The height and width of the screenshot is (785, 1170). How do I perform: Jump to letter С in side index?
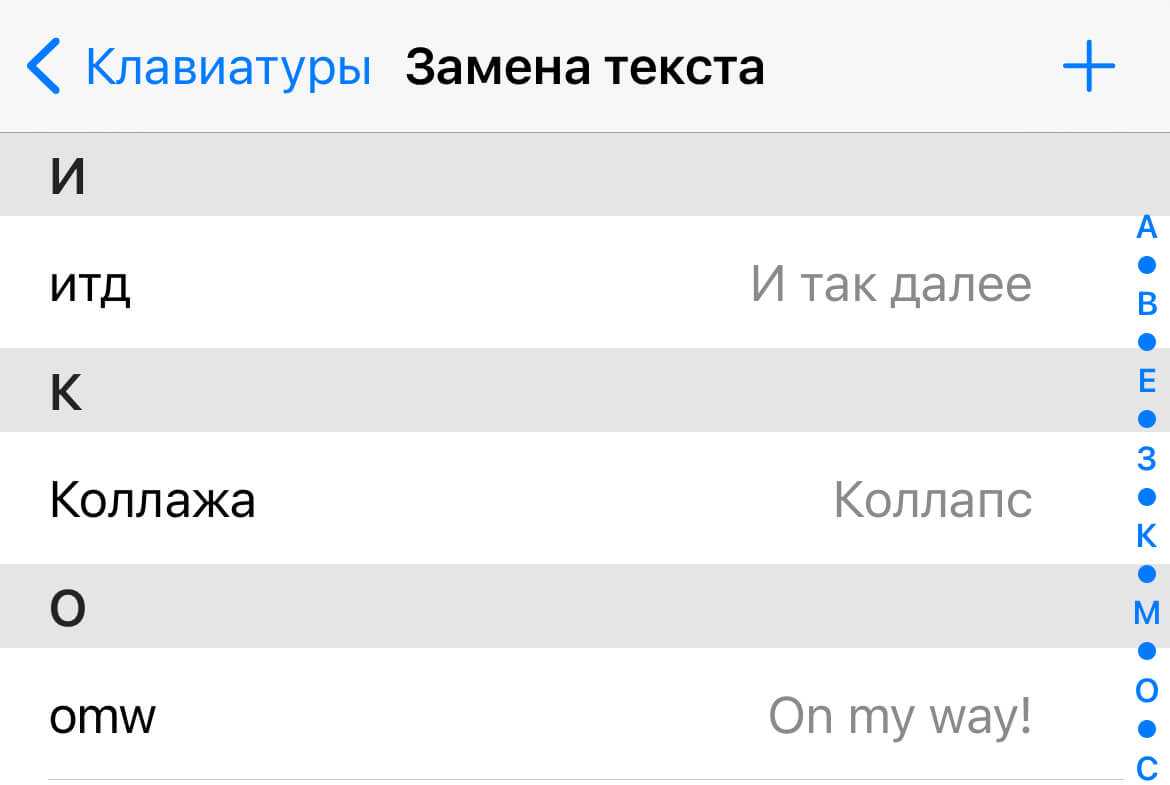coord(1147,768)
